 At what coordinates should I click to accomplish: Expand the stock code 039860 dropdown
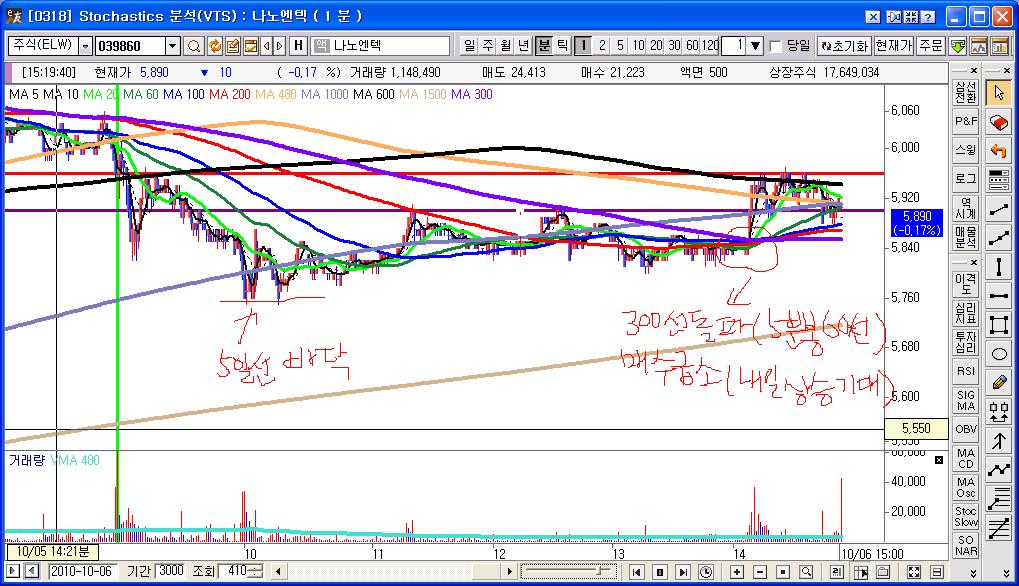pos(172,46)
